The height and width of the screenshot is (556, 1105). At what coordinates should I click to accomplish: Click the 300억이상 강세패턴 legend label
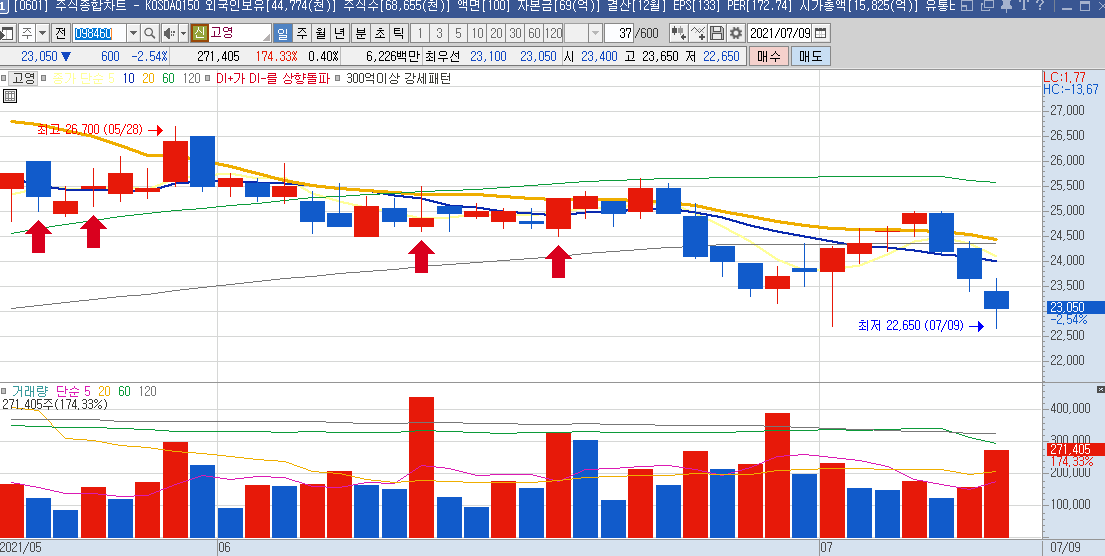click(399, 78)
